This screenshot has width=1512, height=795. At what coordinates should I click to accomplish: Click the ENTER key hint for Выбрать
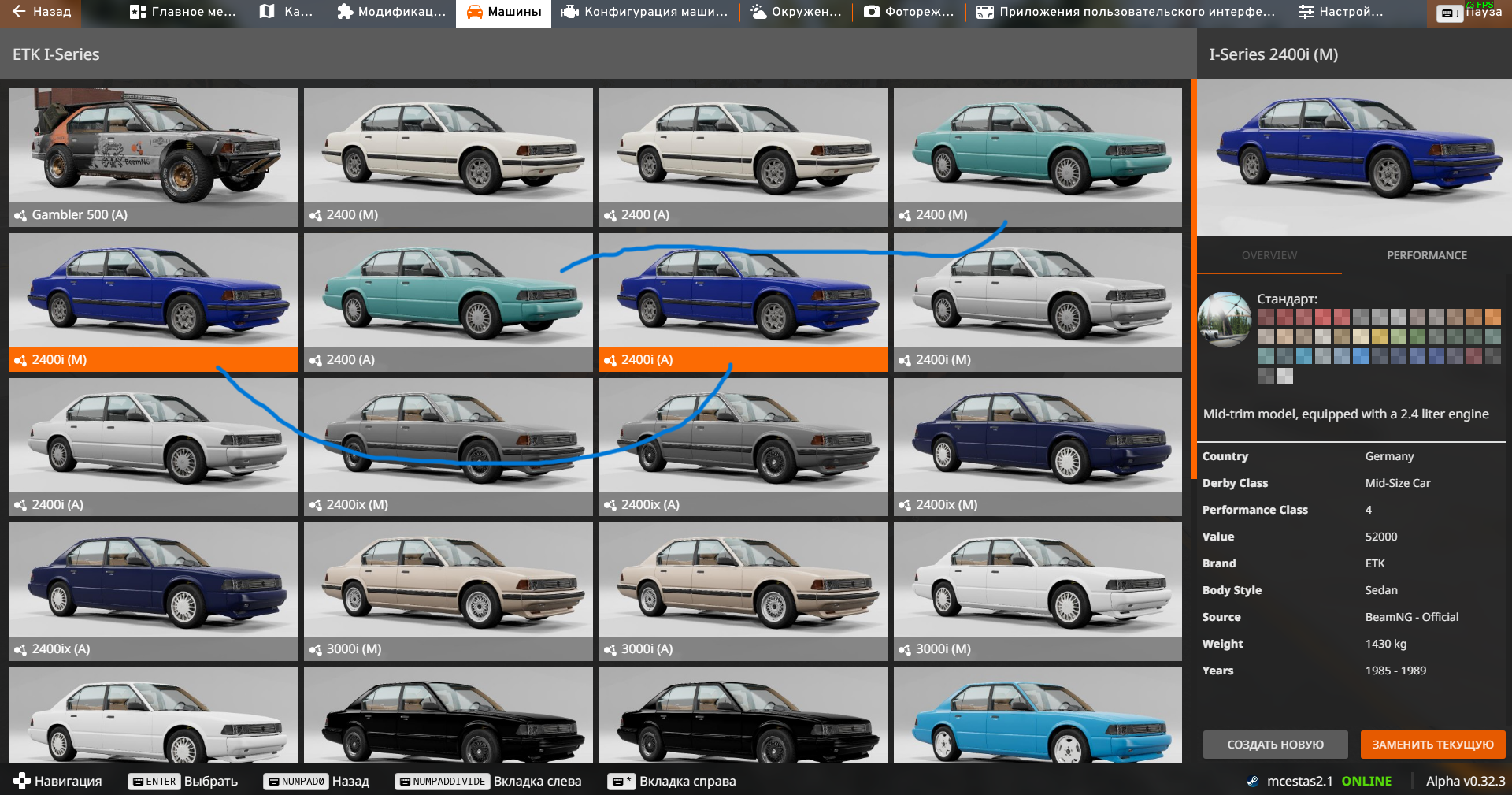click(154, 782)
